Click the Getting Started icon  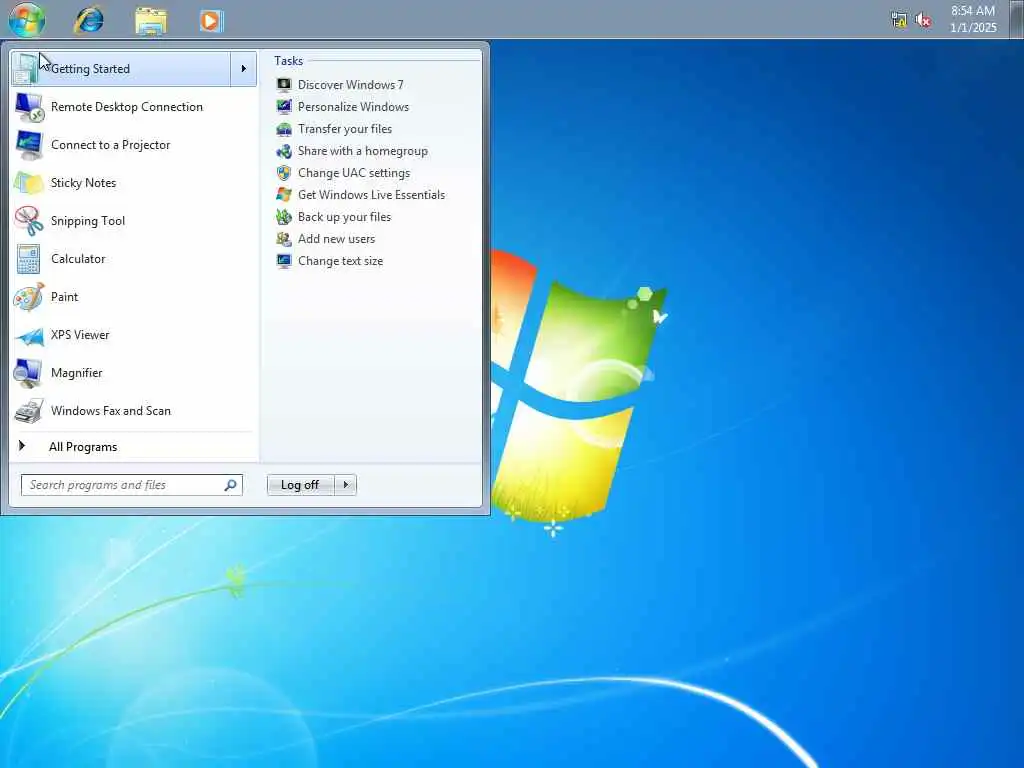27,69
